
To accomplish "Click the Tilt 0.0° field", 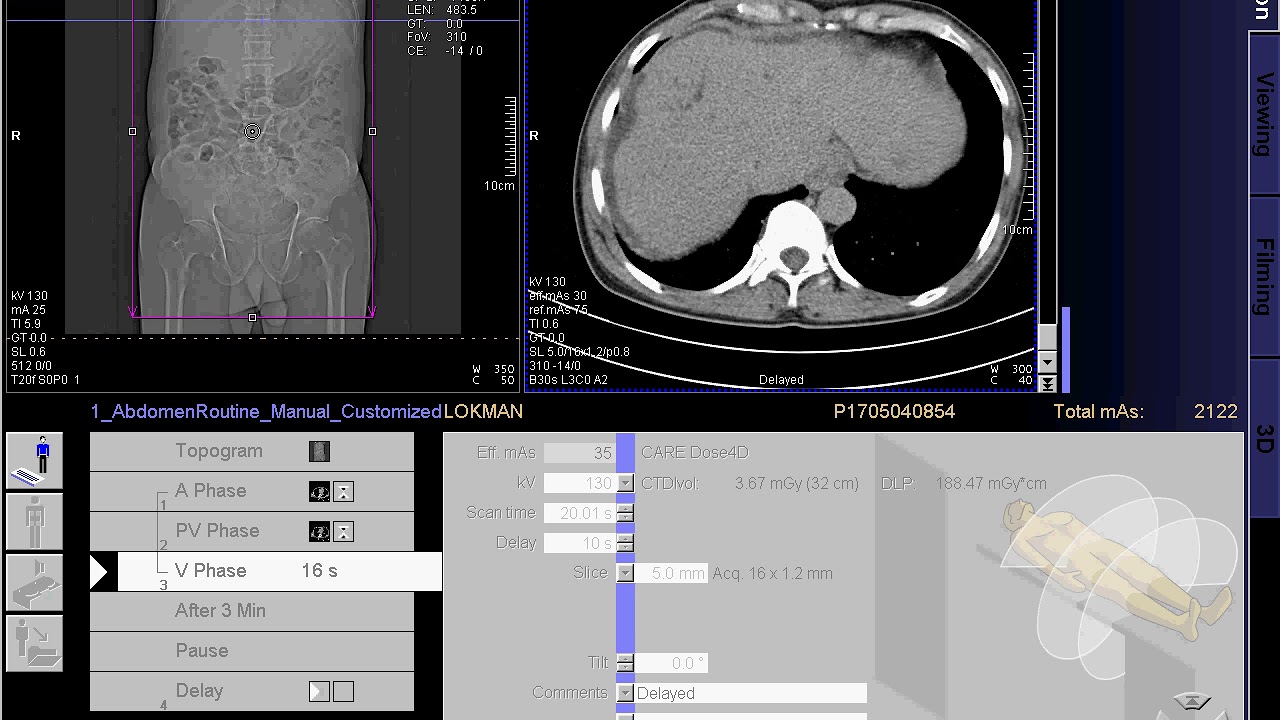I will tap(672, 663).
